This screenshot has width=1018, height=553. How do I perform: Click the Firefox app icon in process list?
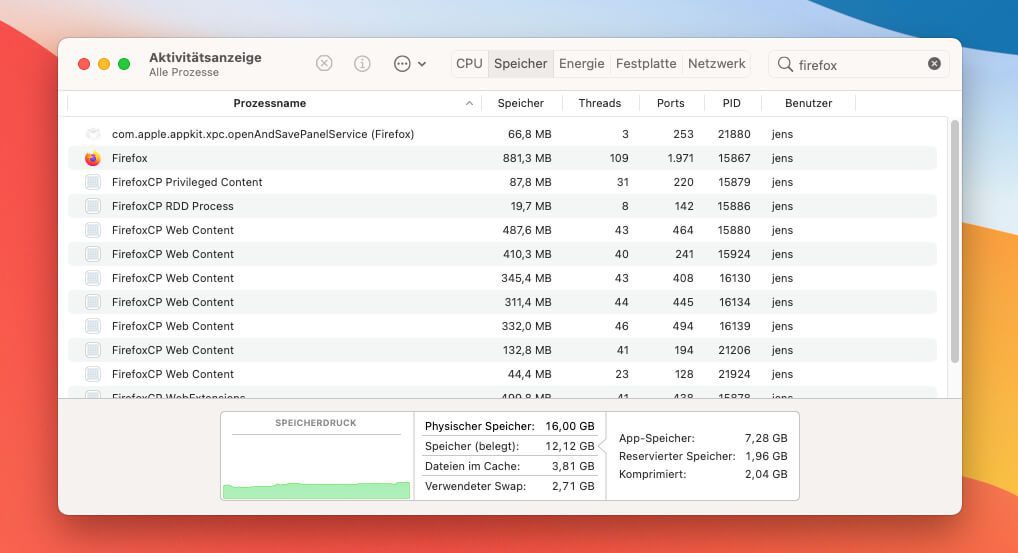point(93,158)
